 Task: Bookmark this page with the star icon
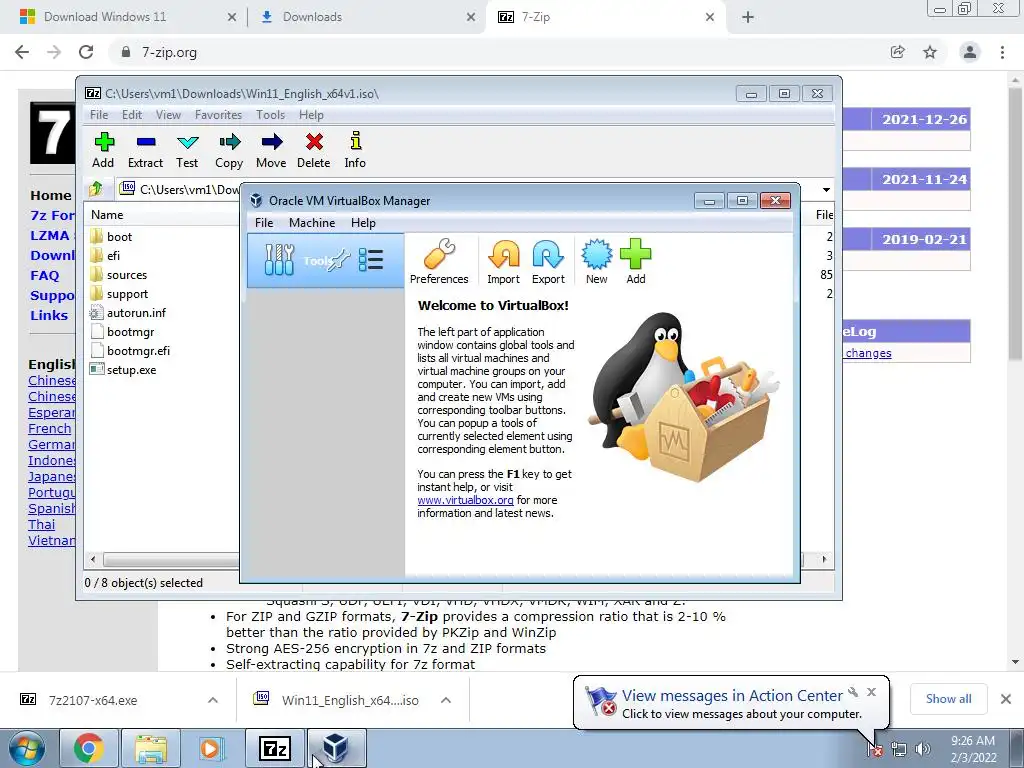(930, 52)
